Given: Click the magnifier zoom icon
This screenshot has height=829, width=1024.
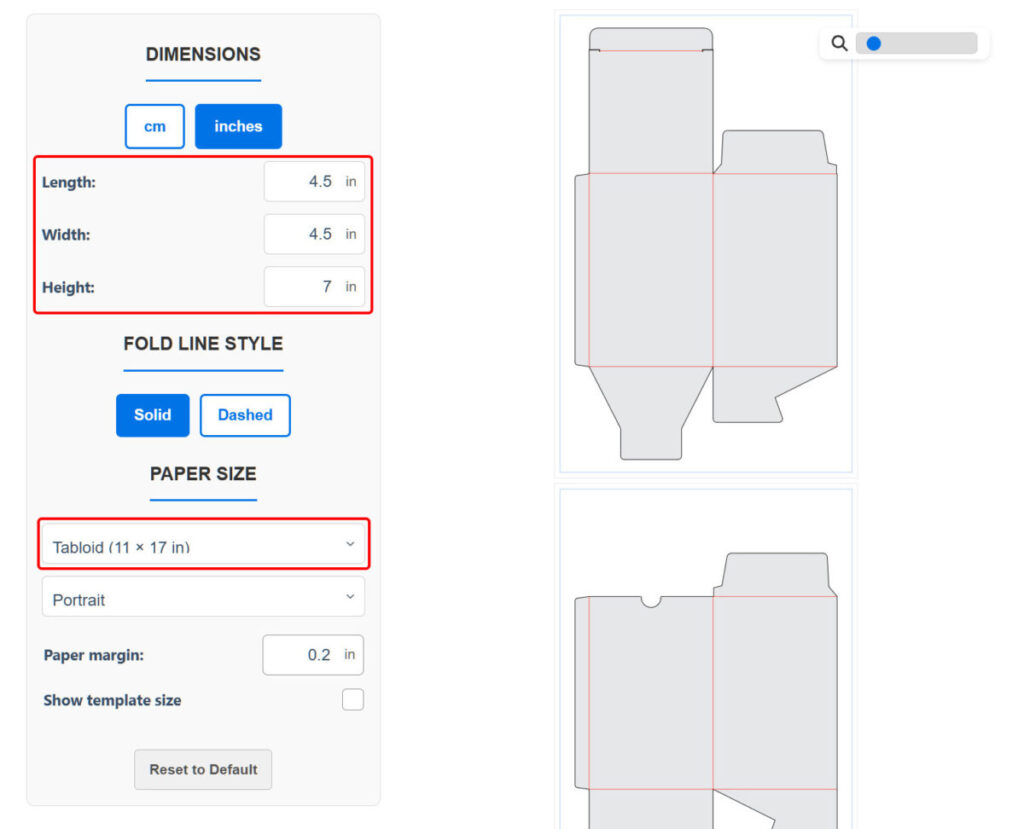Looking at the screenshot, I should [x=839, y=43].
